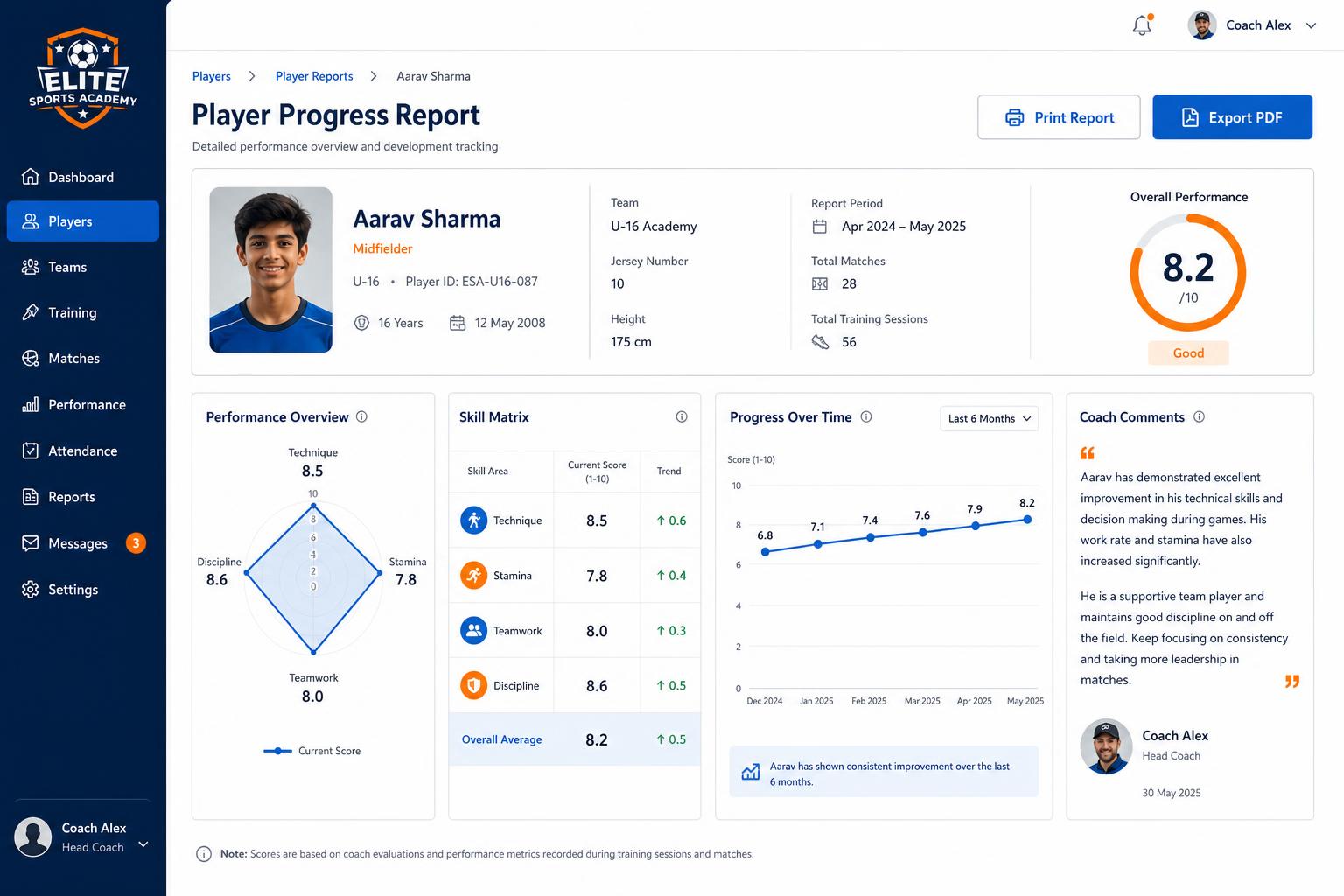Click the 30 May 2025 comment date

1172,793
